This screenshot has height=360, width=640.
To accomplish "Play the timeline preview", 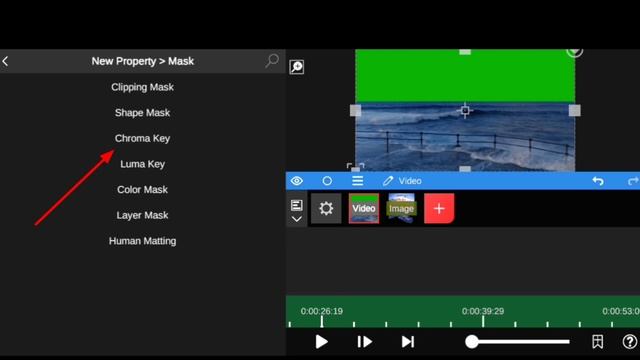I will click(x=321, y=342).
